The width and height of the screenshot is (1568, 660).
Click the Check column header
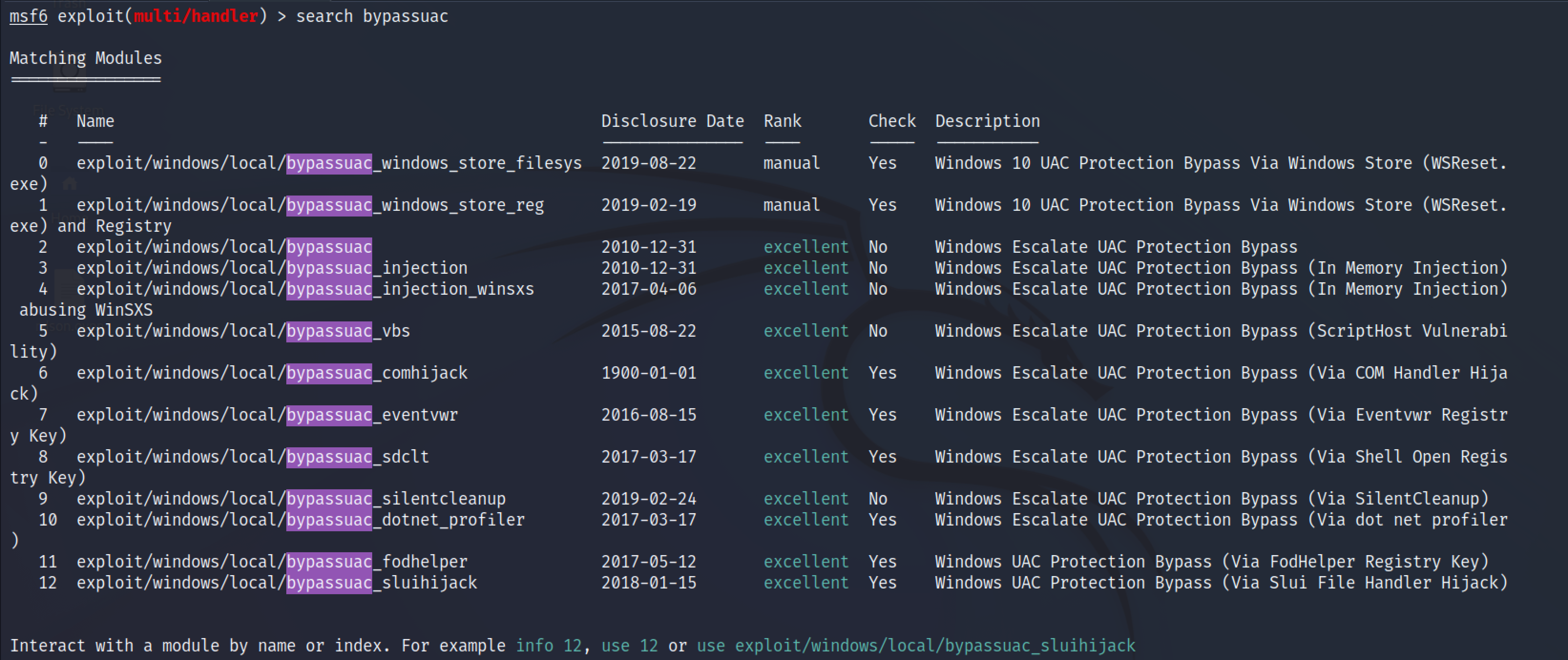pyautogui.click(x=892, y=121)
